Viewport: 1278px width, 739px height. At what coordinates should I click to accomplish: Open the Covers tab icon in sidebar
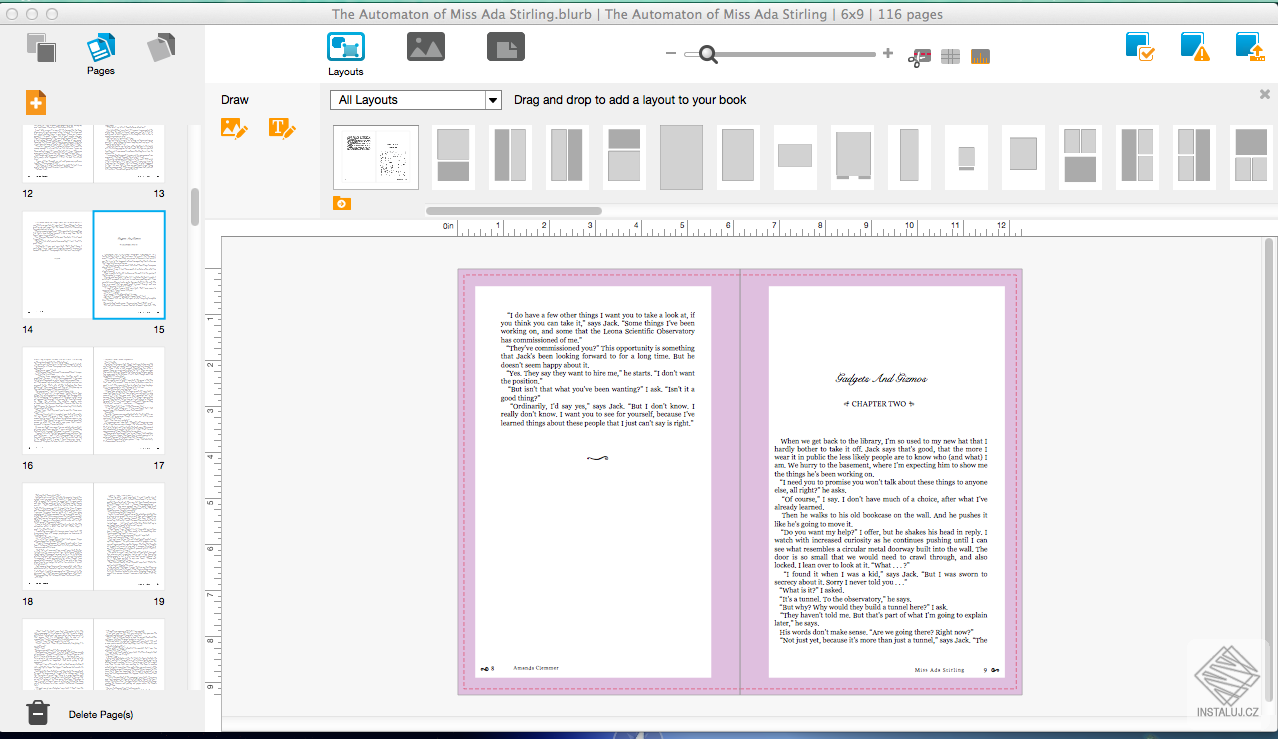(x=40, y=48)
